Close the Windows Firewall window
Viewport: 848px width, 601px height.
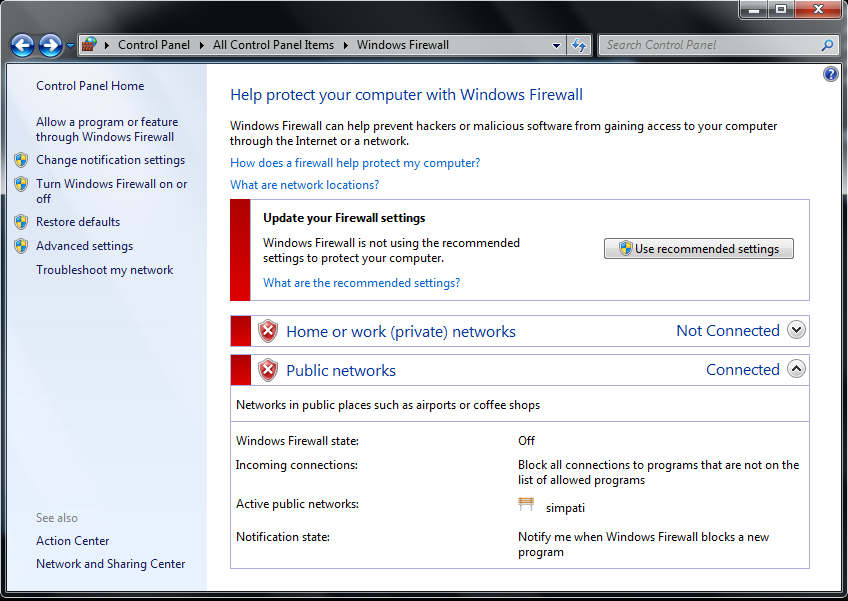[x=818, y=9]
